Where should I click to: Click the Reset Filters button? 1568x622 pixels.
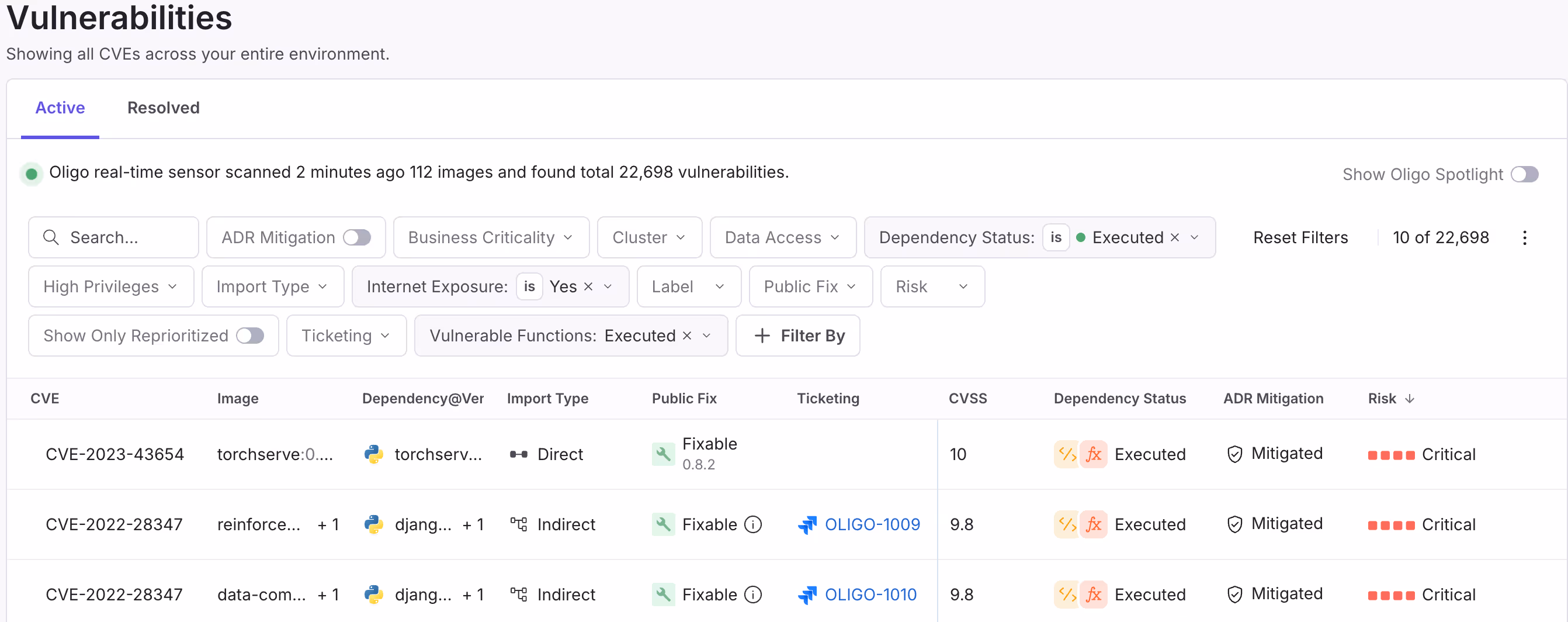(1300, 237)
